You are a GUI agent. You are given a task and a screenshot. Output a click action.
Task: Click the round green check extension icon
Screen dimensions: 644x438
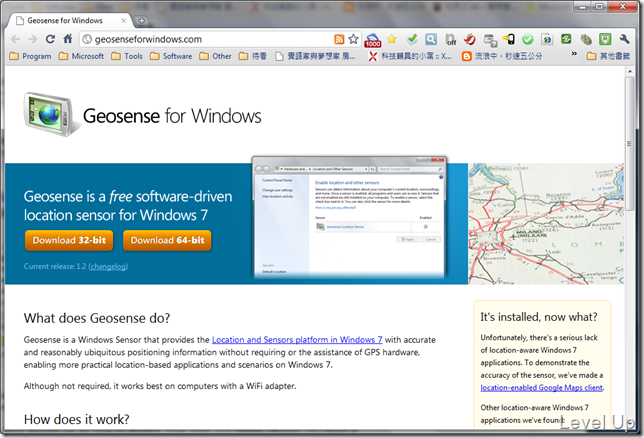tap(528, 39)
